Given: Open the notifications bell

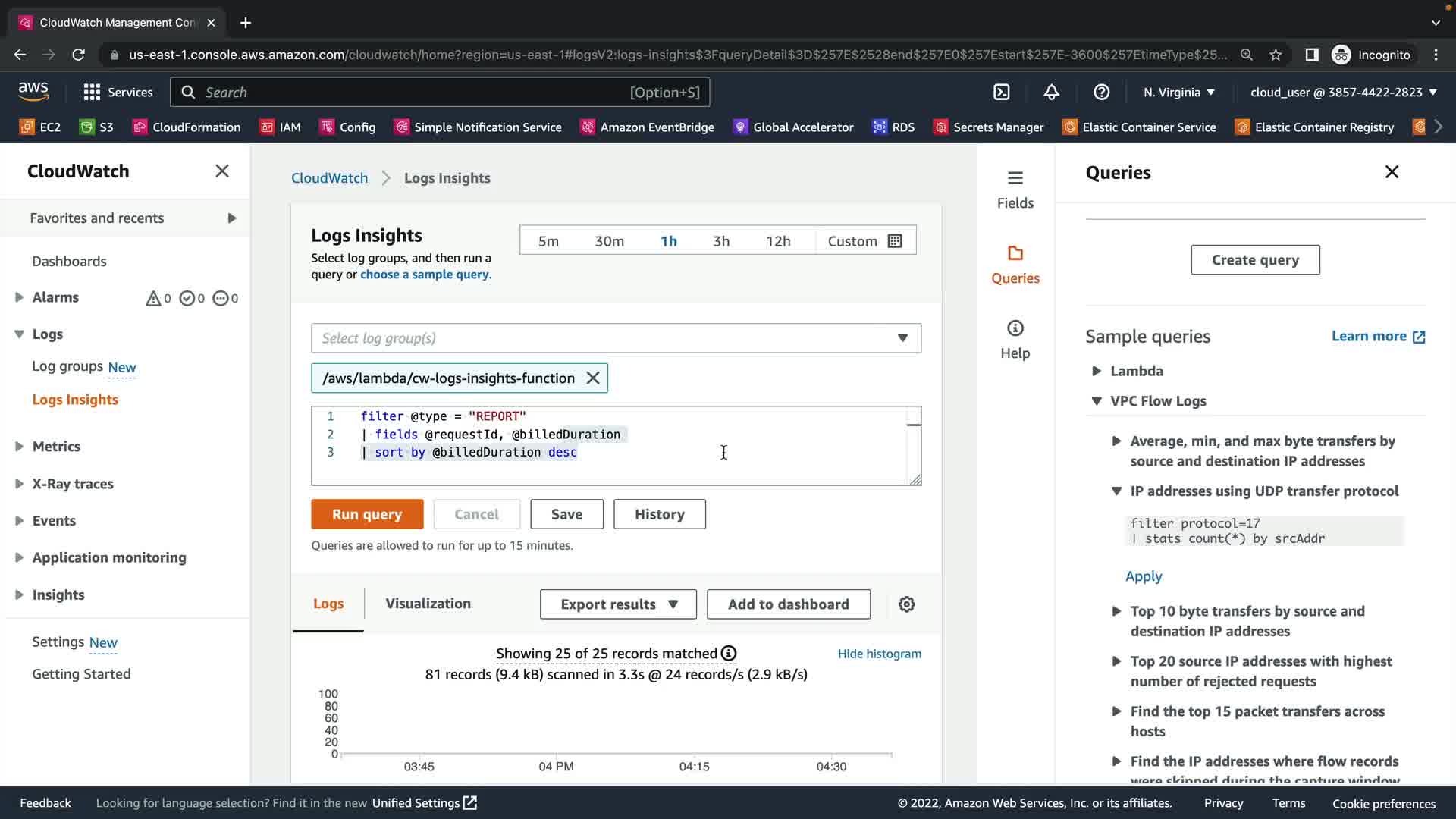Looking at the screenshot, I should point(1051,92).
